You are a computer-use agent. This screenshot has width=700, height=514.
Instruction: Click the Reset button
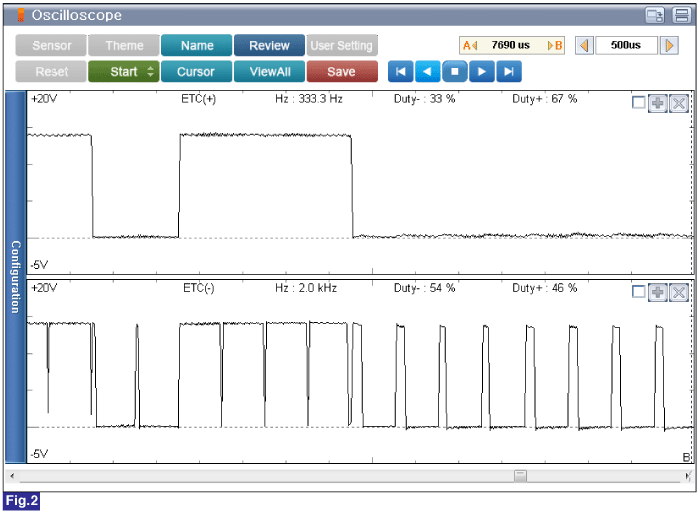(51, 71)
